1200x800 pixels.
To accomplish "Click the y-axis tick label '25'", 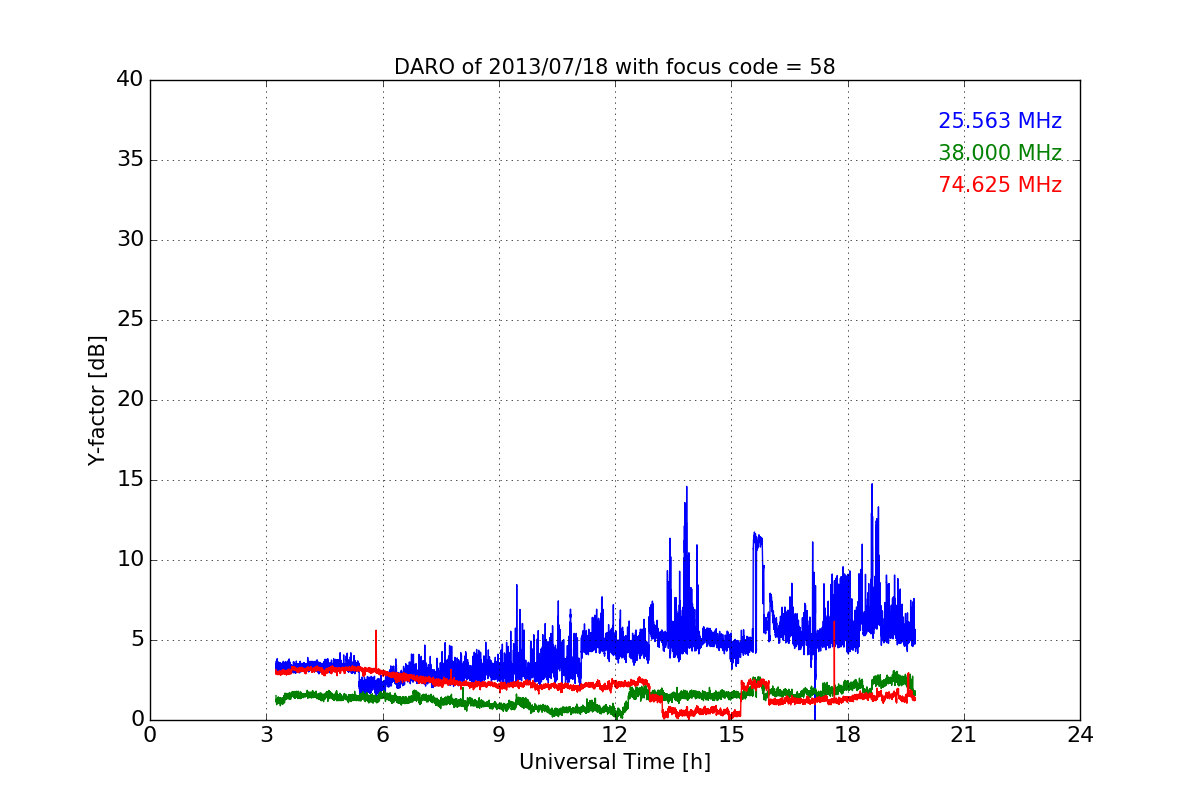I will click(130, 320).
